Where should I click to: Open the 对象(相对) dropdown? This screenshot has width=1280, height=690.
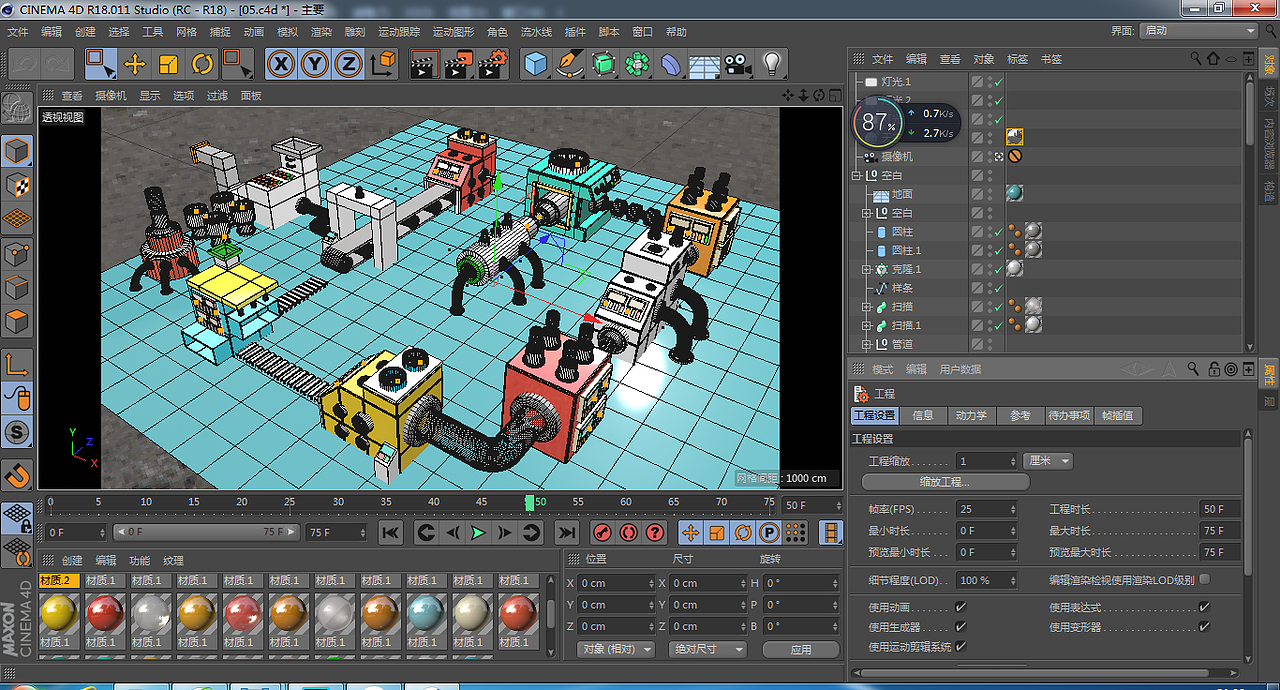(617, 649)
